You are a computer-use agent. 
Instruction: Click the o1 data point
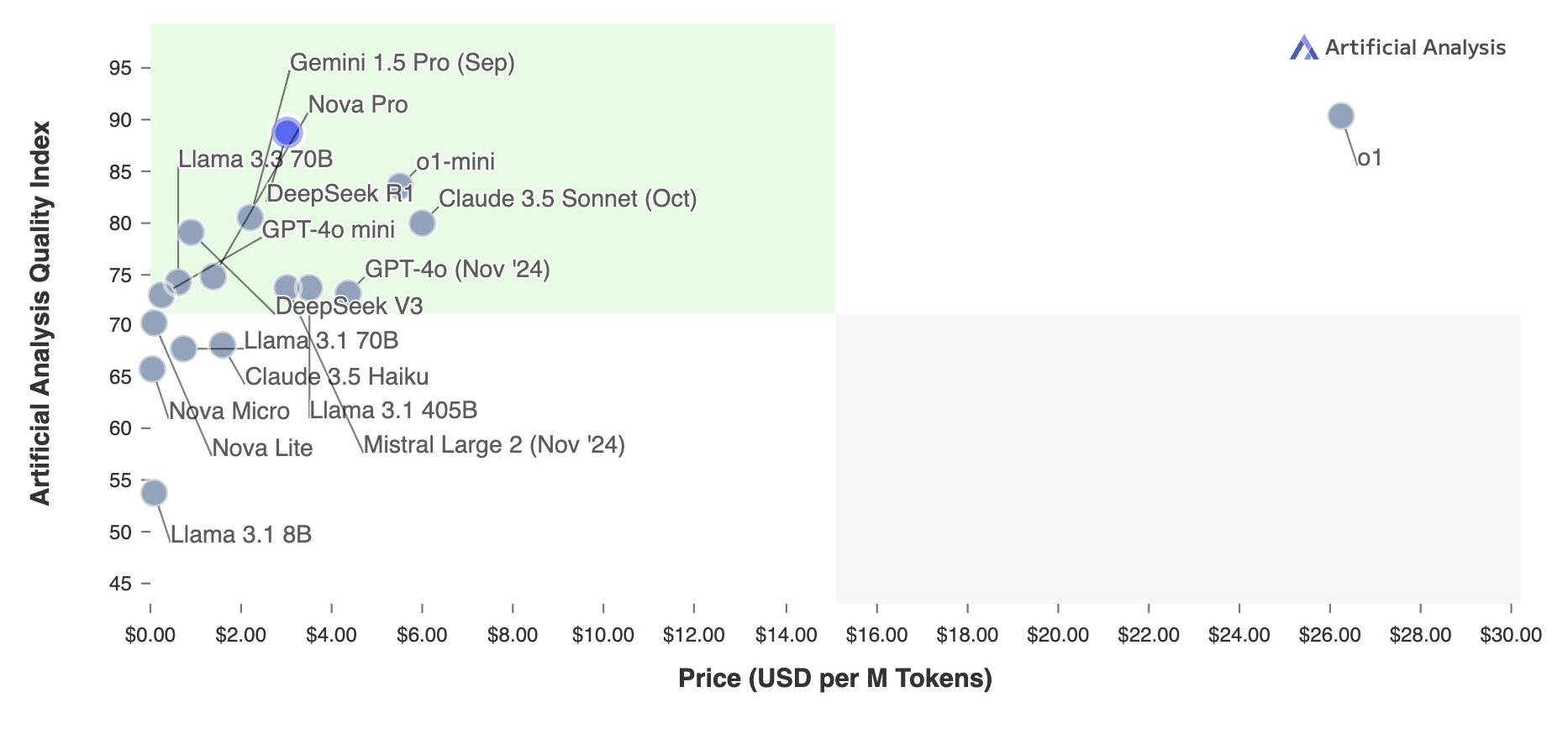(x=1341, y=116)
